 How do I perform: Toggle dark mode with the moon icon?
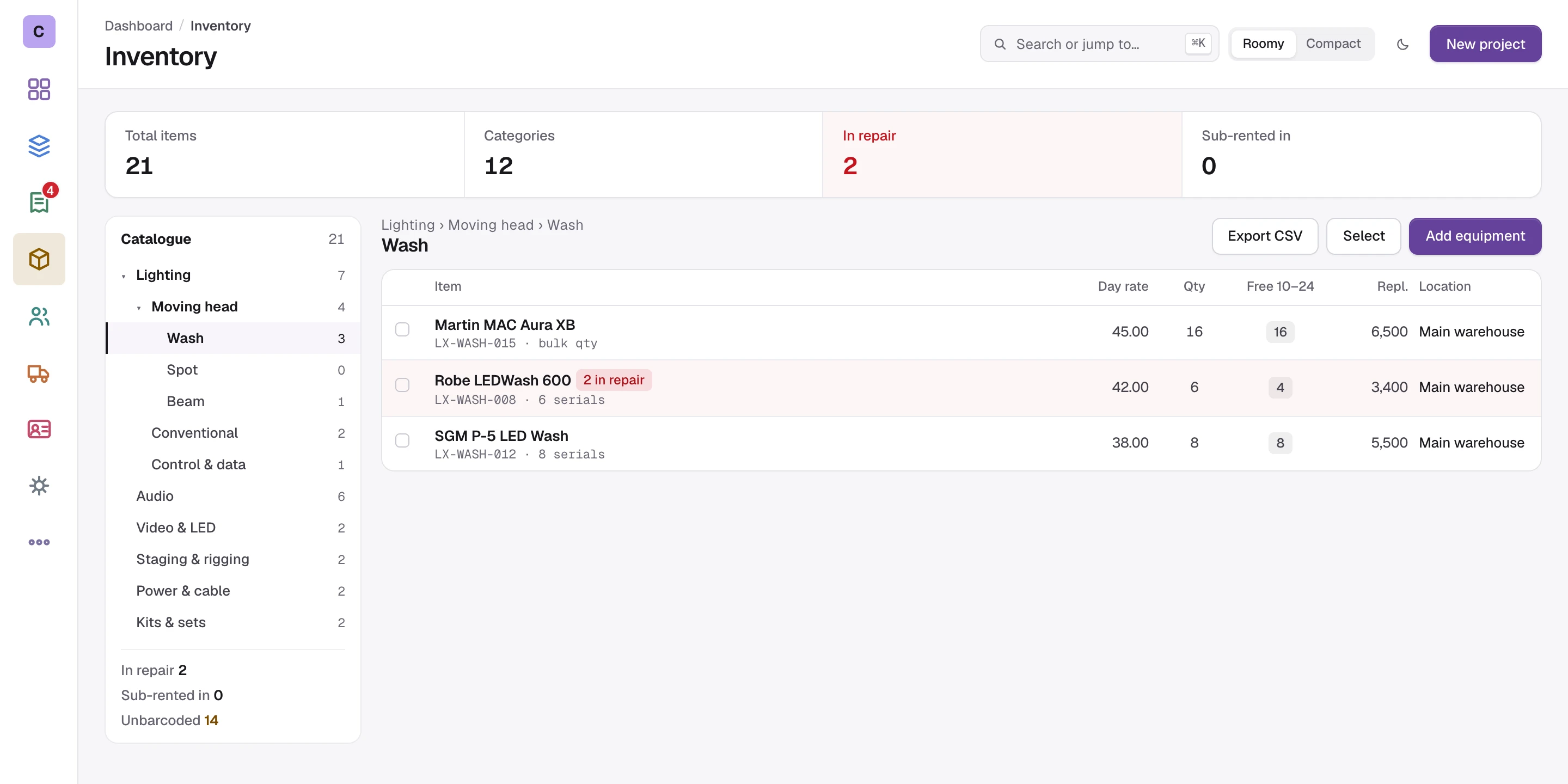(x=1402, y=44)
